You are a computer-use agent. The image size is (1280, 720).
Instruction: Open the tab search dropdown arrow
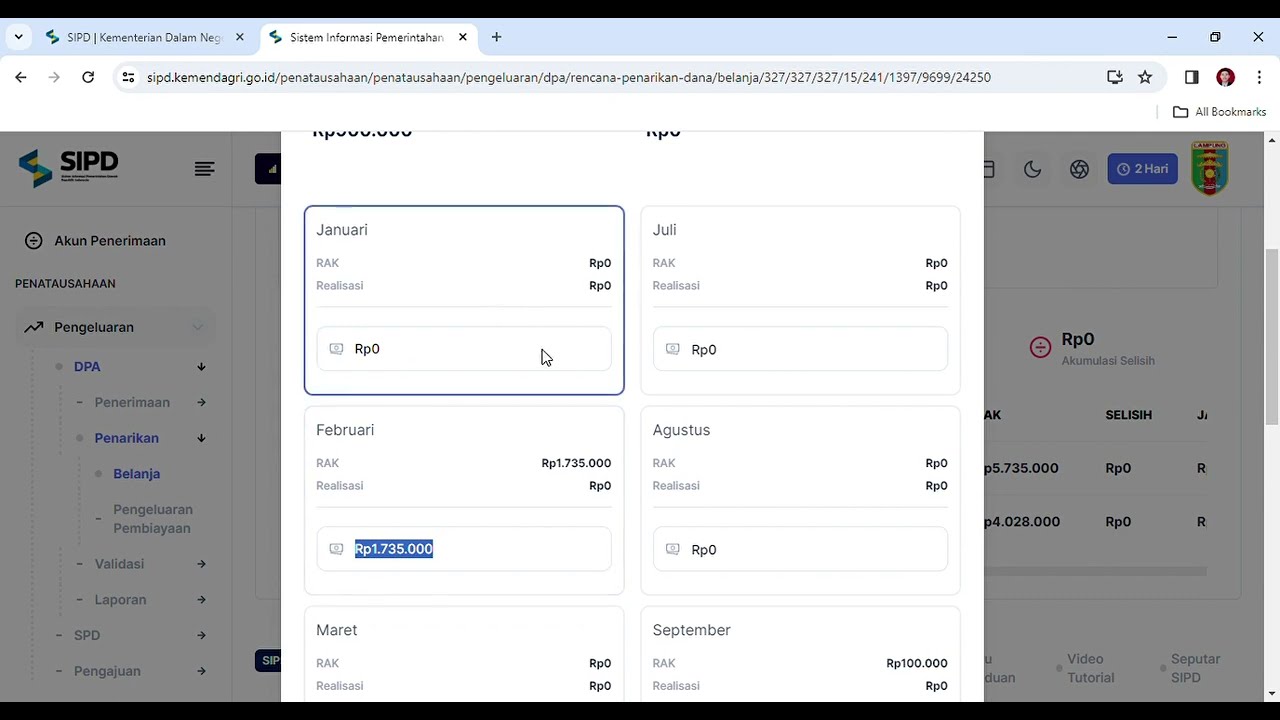(18, 37)
